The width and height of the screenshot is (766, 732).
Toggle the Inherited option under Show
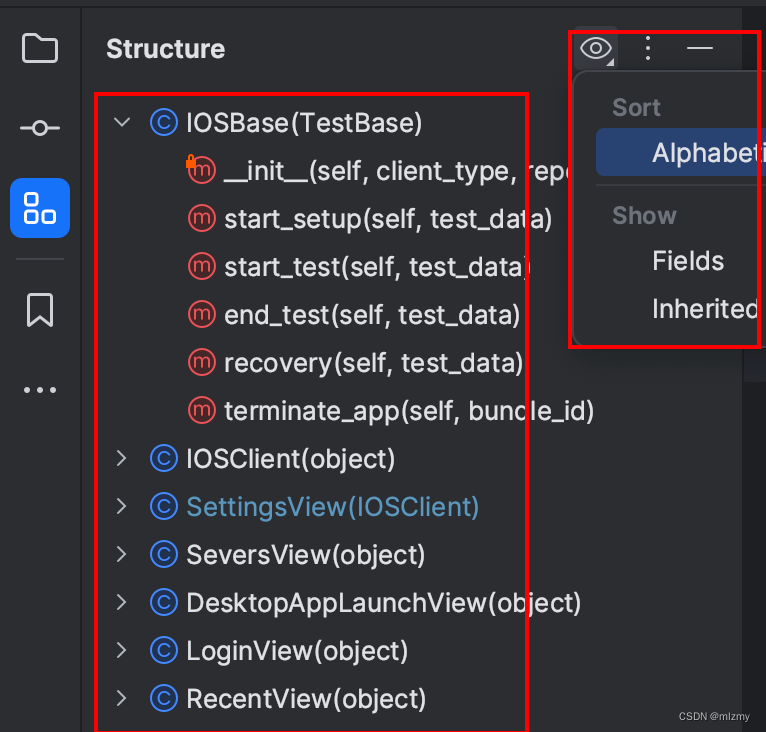(705, 308)
